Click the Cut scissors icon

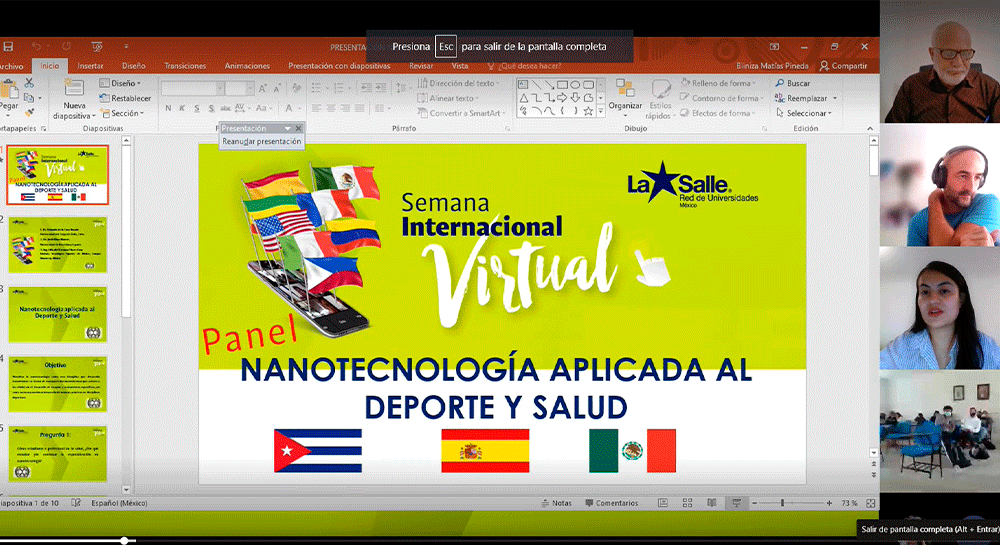tap(29, 84)
